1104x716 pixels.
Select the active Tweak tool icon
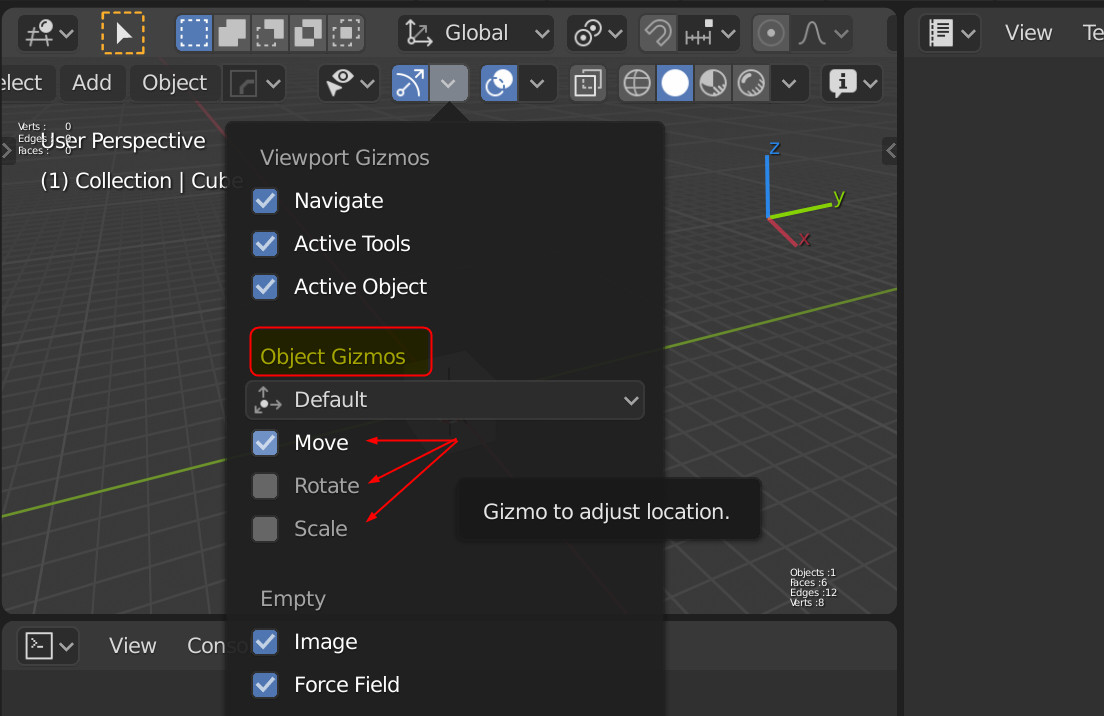[123, 32]
